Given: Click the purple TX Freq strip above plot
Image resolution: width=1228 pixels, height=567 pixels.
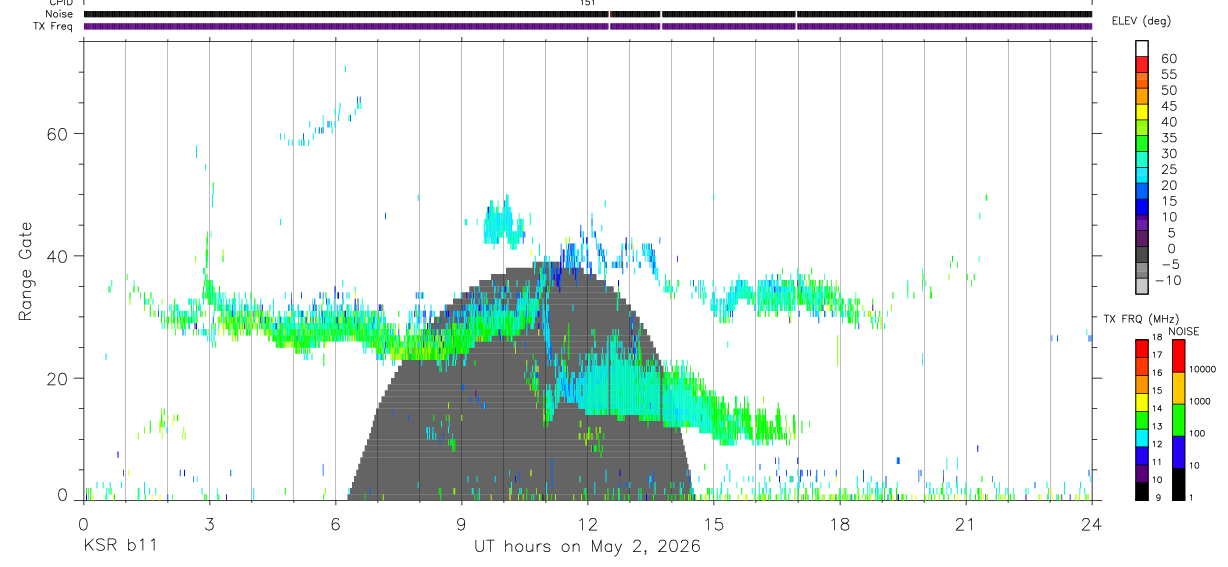Looking at the screenshot, I should pyautogui.click(x=588, y=26).
